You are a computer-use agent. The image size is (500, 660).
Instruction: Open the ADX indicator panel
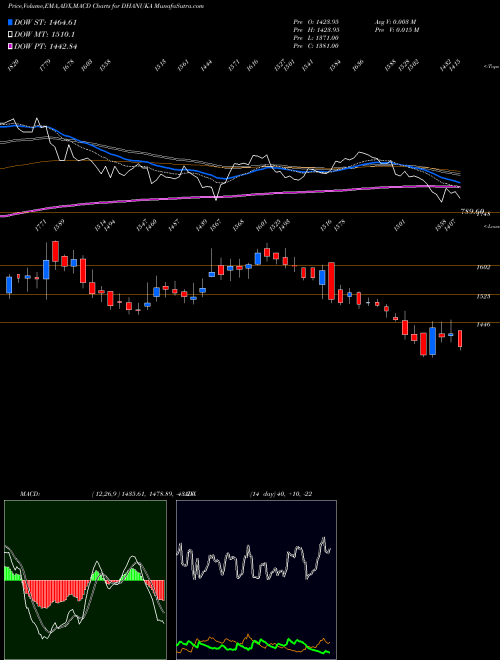256,580
